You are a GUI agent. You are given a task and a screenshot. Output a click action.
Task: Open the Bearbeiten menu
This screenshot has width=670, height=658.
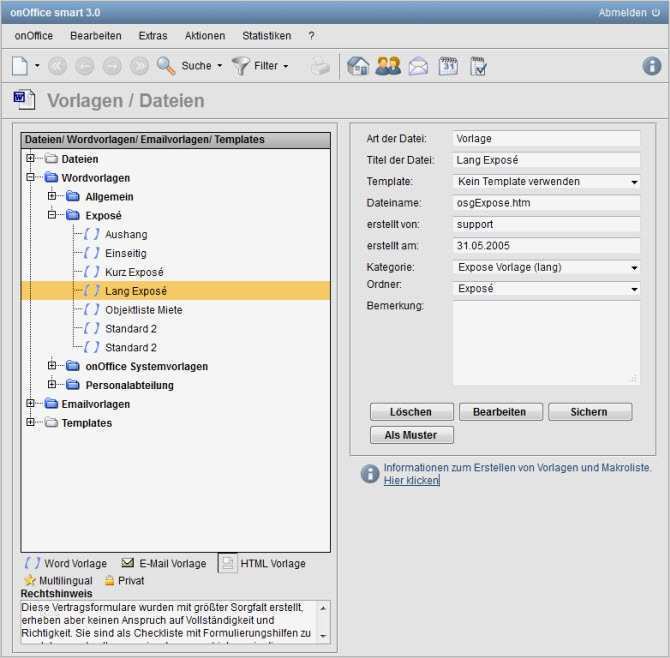tap(96, 36)
